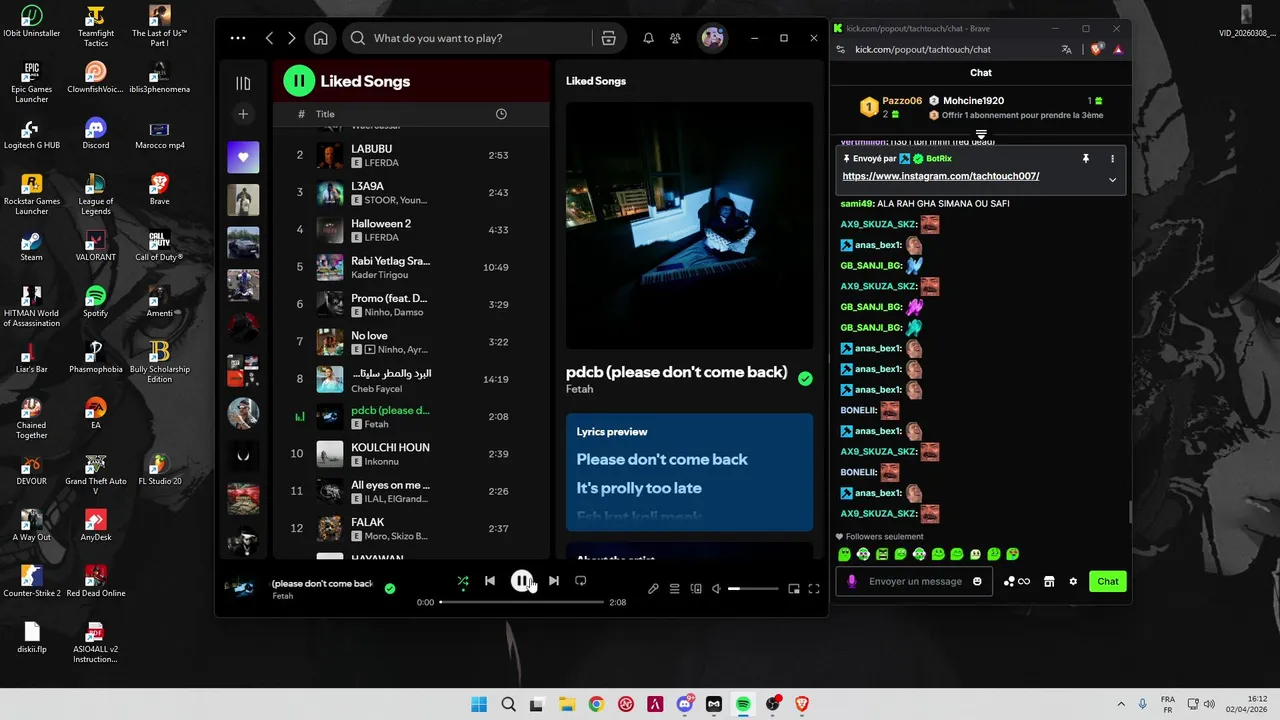Open the Friend Activity icon

(676, 38)
